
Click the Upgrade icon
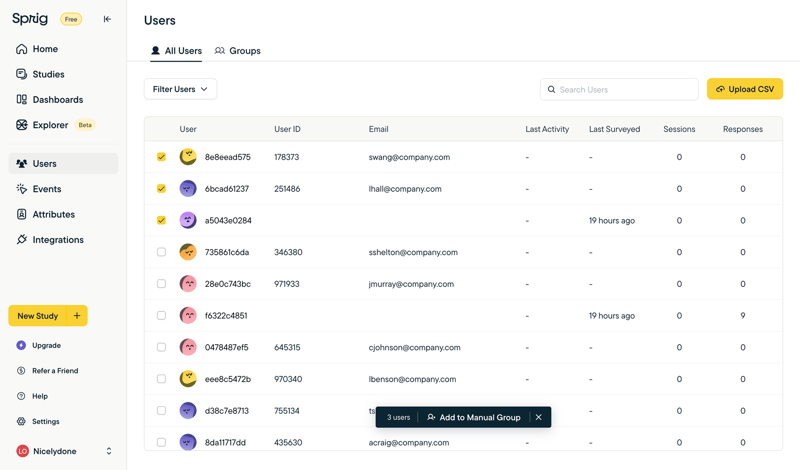tap(21, 345)
